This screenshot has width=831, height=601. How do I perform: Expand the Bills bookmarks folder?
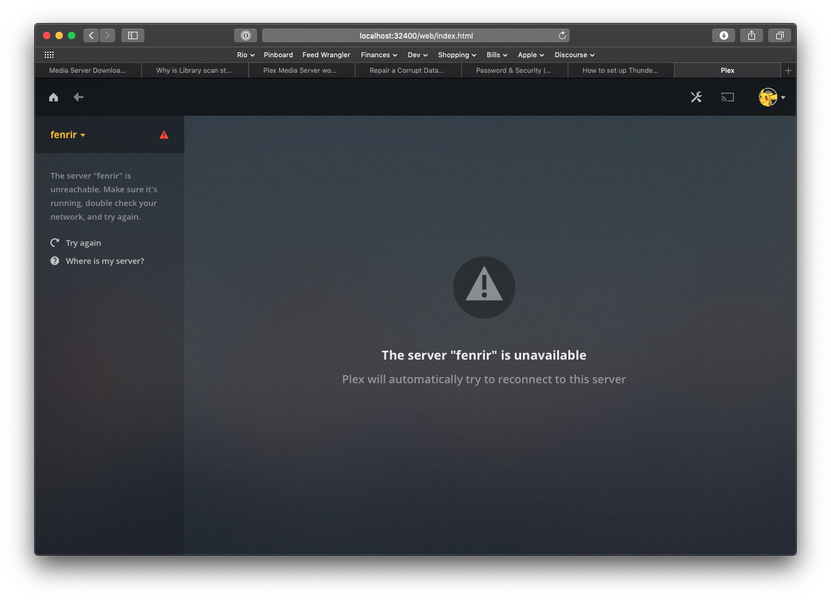coord(497,55)
